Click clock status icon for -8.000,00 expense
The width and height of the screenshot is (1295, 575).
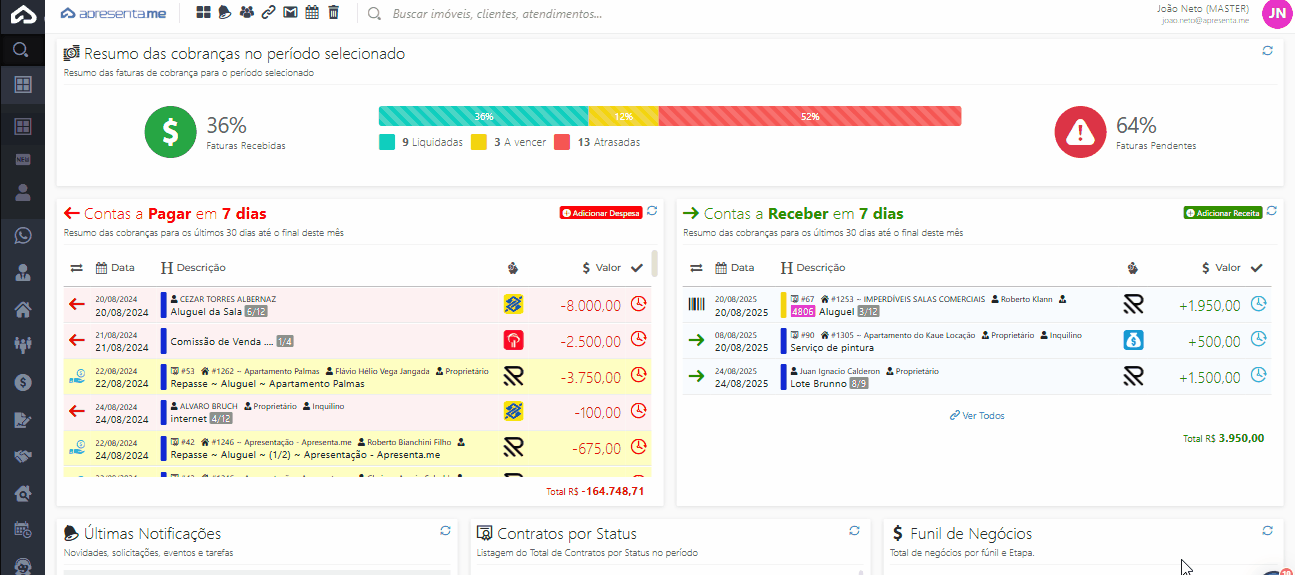click(638, 304)
